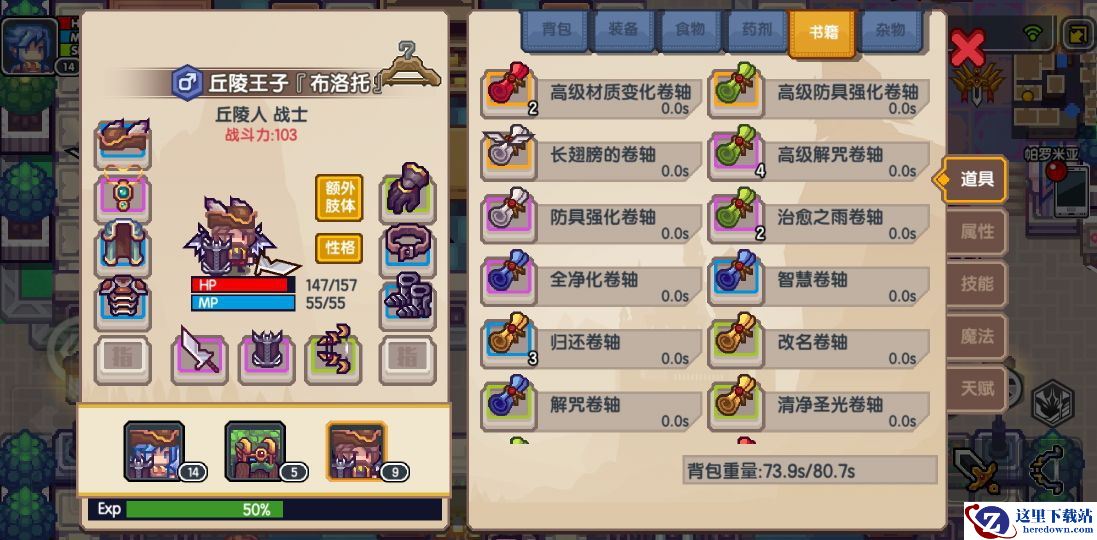Tap the equipped necklace amulet slot
This screenshot has width=1097, height=540.
(x=122, y=194)
